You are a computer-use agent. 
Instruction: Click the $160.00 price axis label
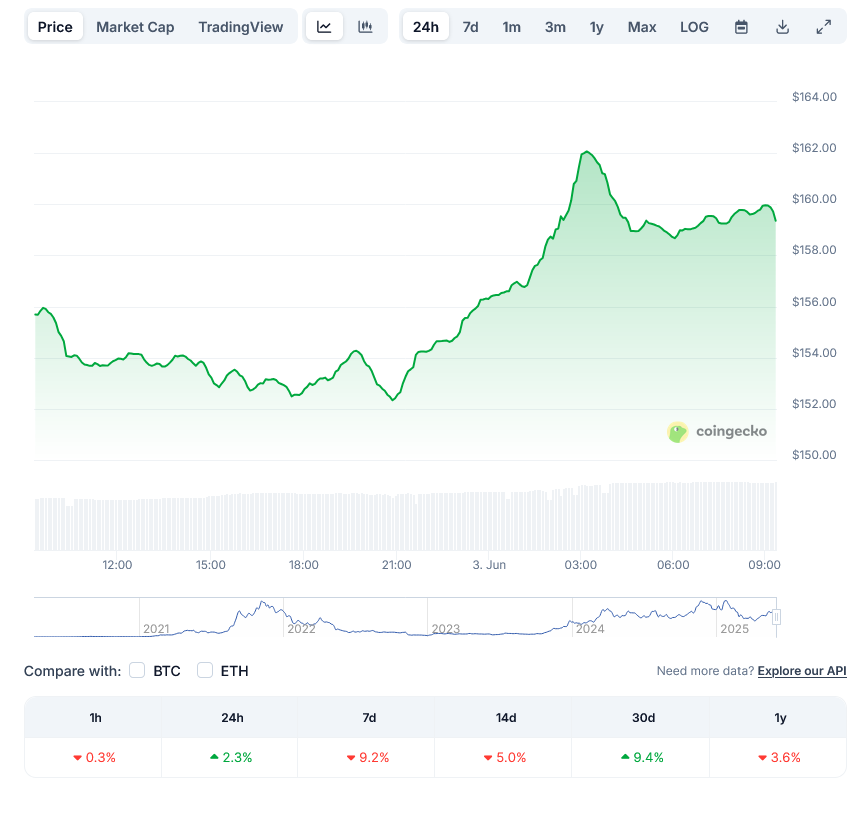[x=814, y=199]
